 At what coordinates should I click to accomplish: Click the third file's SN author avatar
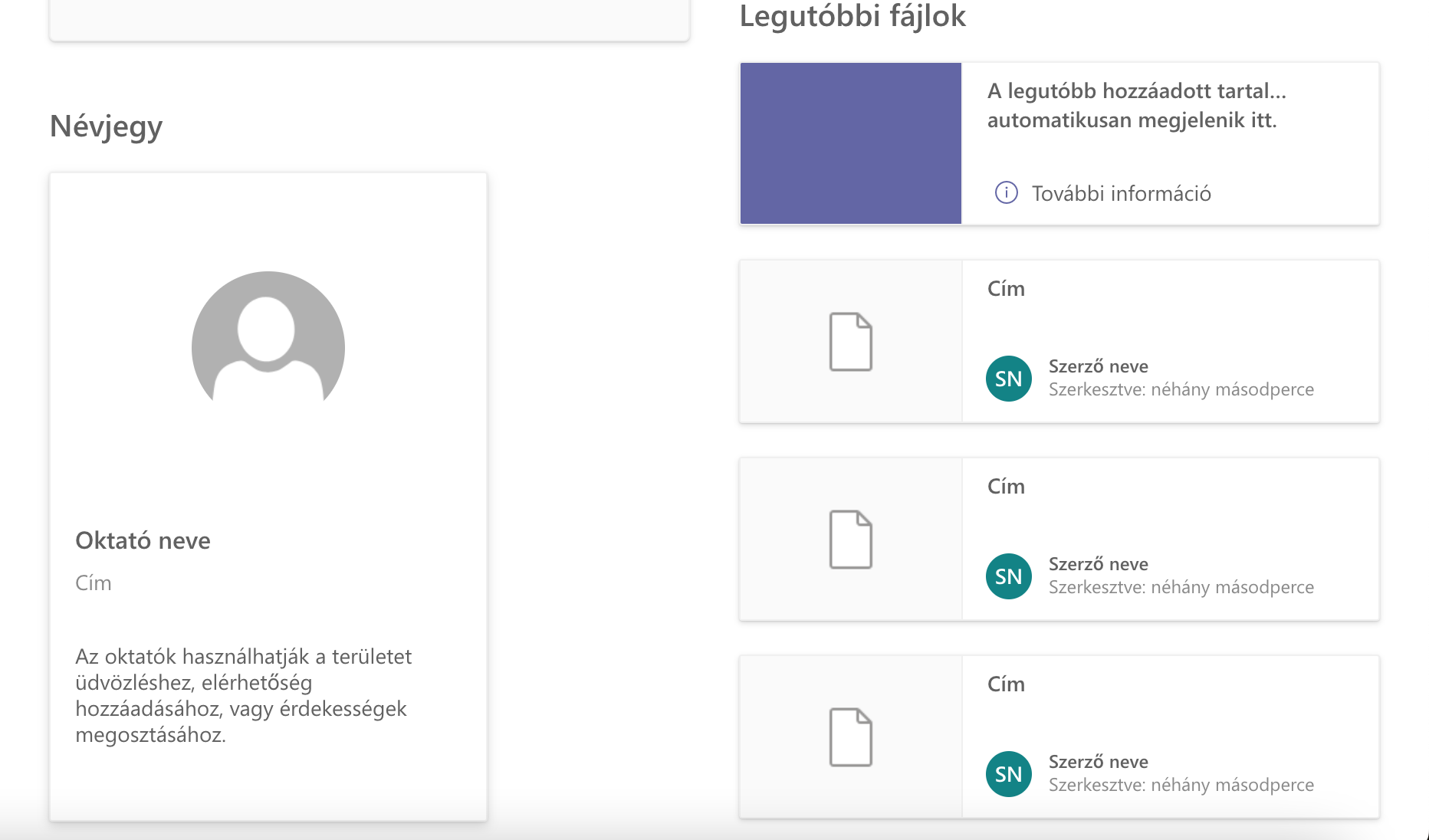(1009, 774)
